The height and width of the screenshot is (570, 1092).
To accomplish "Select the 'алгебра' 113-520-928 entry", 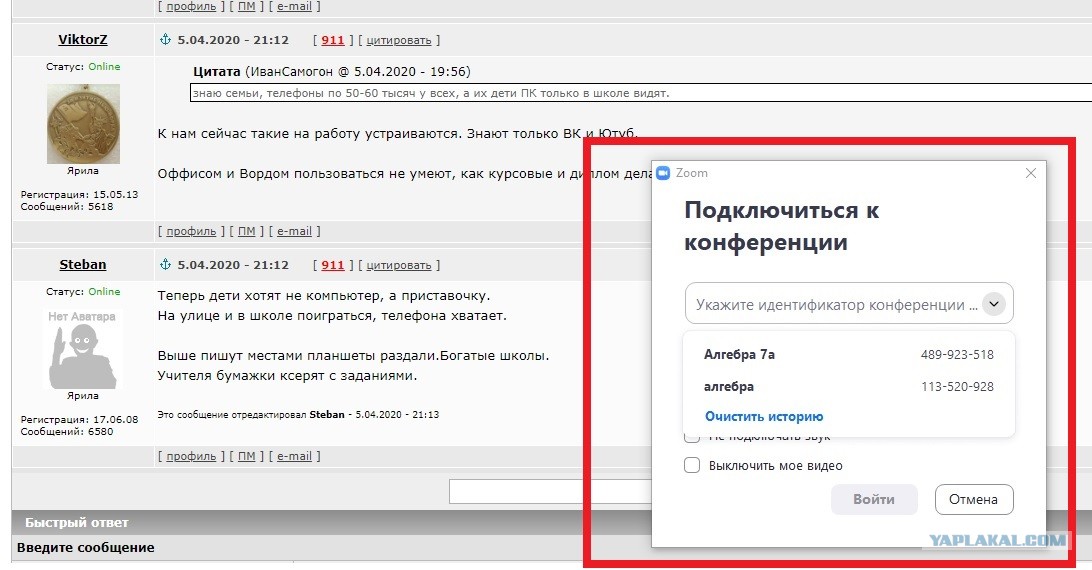I will (x=849, y=387).
